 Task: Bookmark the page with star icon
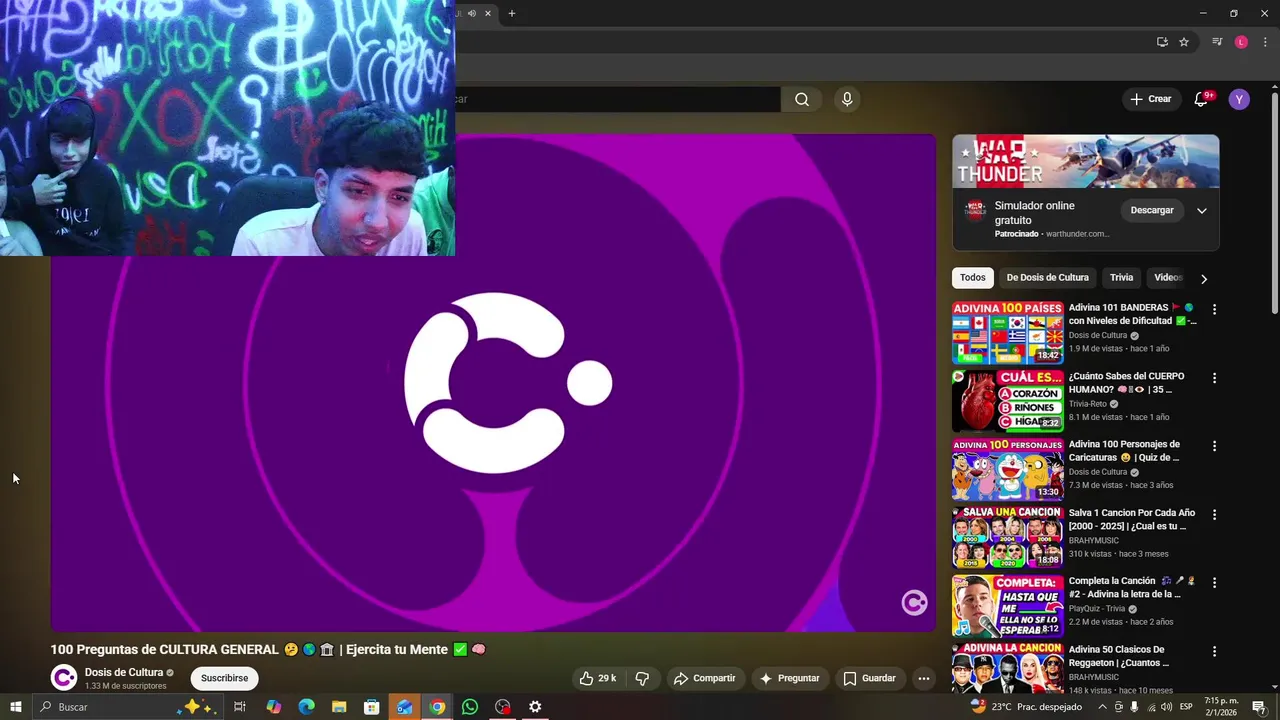coord(1184,42)
